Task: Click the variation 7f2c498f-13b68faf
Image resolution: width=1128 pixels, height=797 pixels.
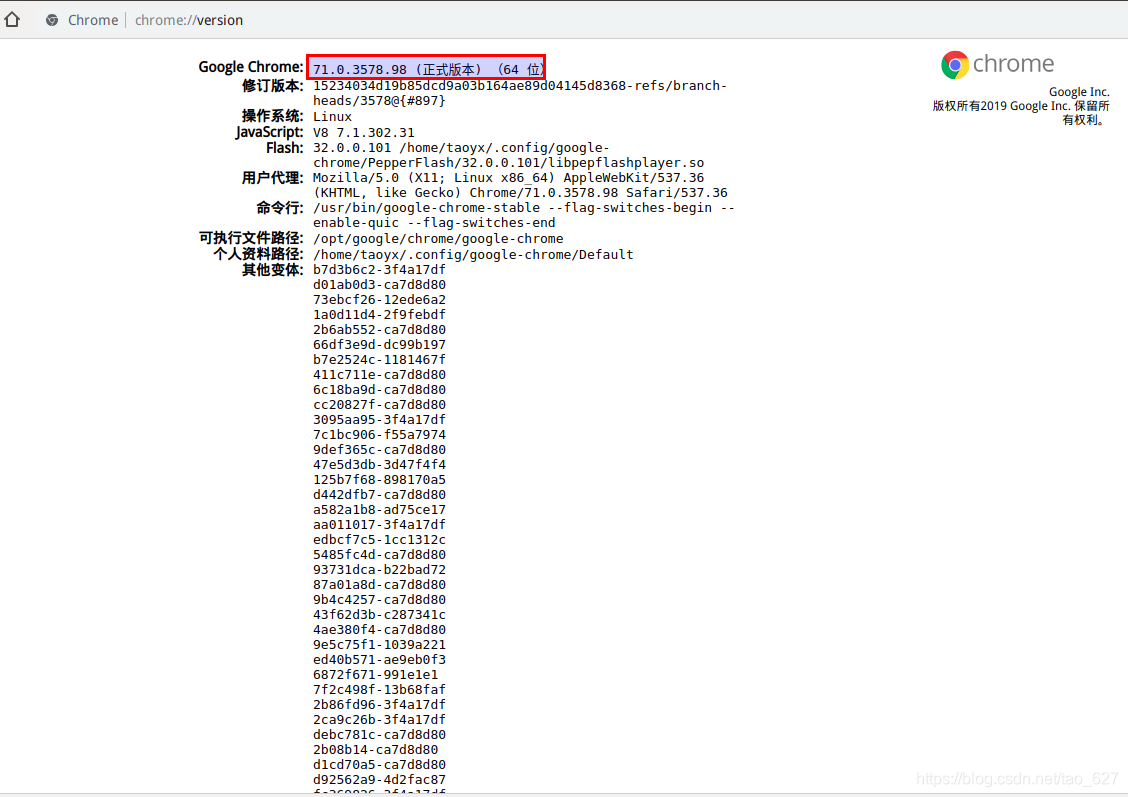Action: (379, 690)
